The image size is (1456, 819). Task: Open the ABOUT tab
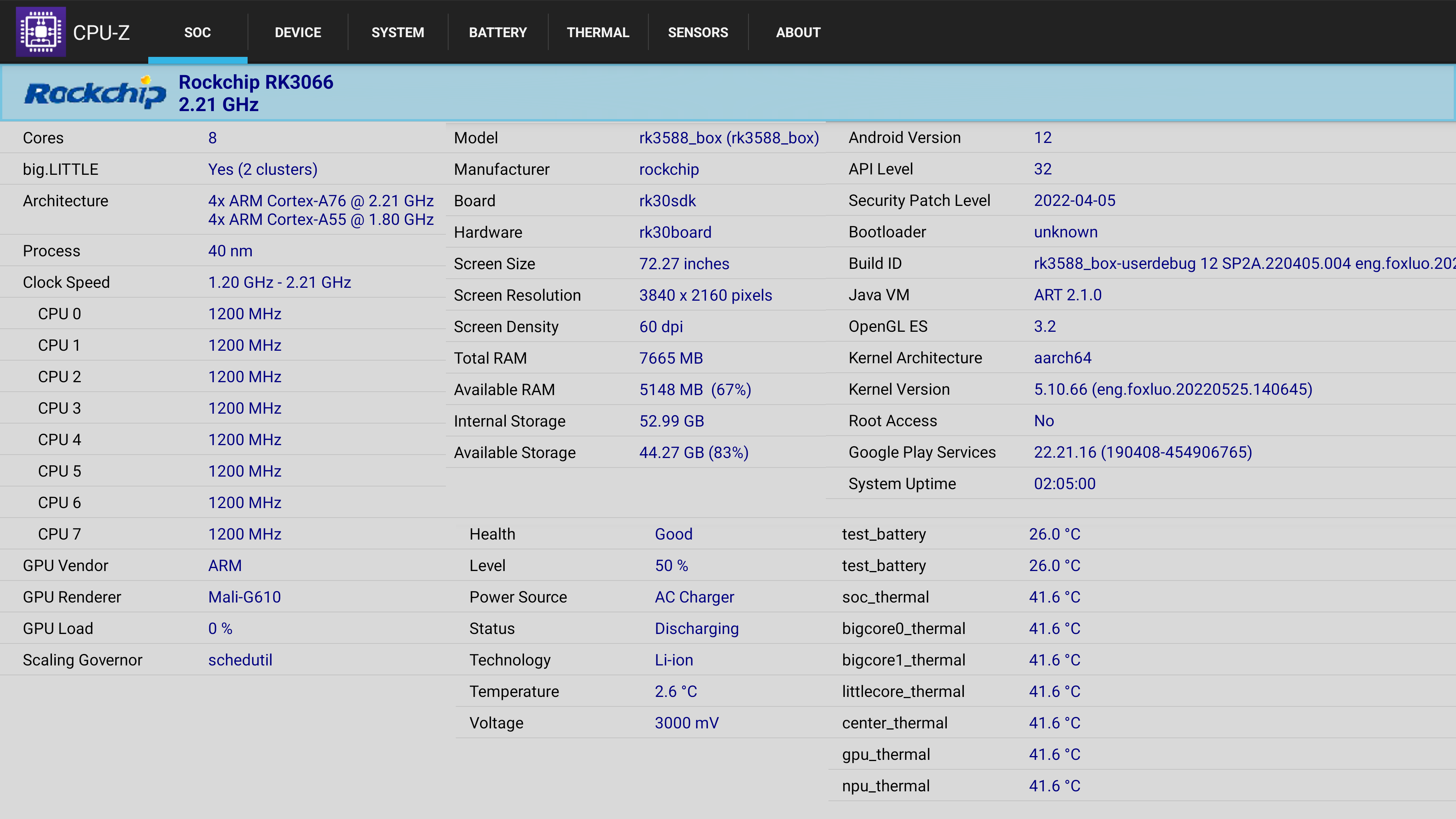[798, 32]
